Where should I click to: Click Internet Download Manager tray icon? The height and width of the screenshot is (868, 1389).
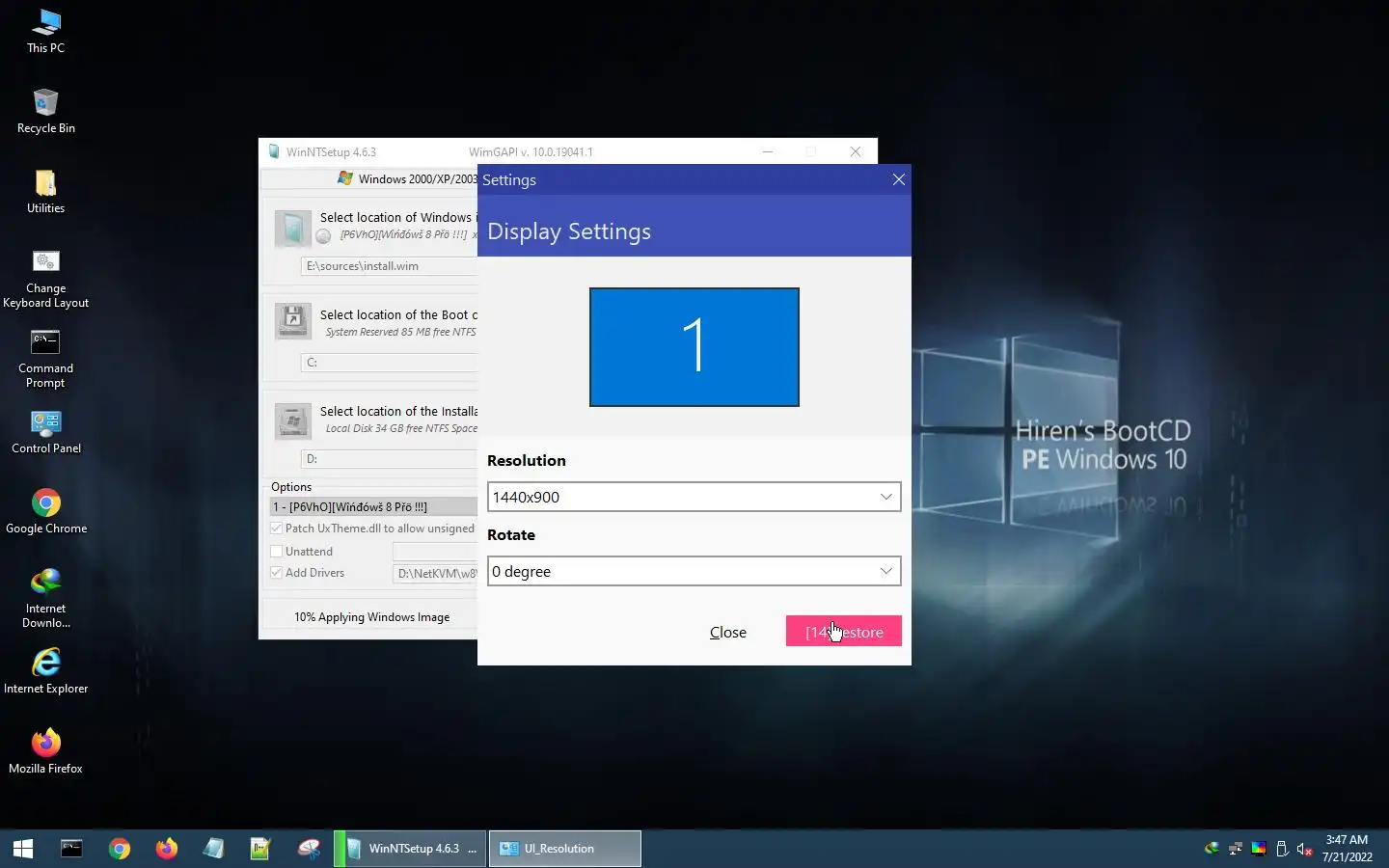pos(1212,849)
